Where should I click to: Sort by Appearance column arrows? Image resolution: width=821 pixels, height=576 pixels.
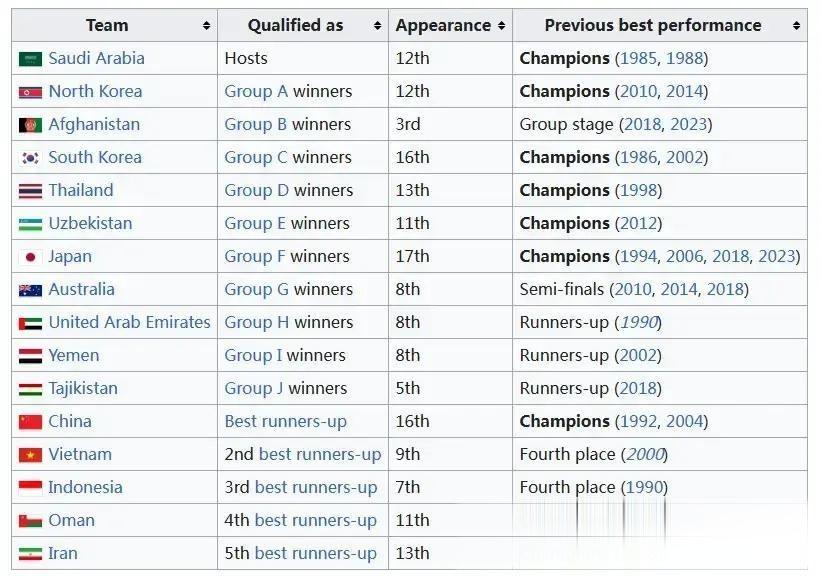(x=501, y=26)
